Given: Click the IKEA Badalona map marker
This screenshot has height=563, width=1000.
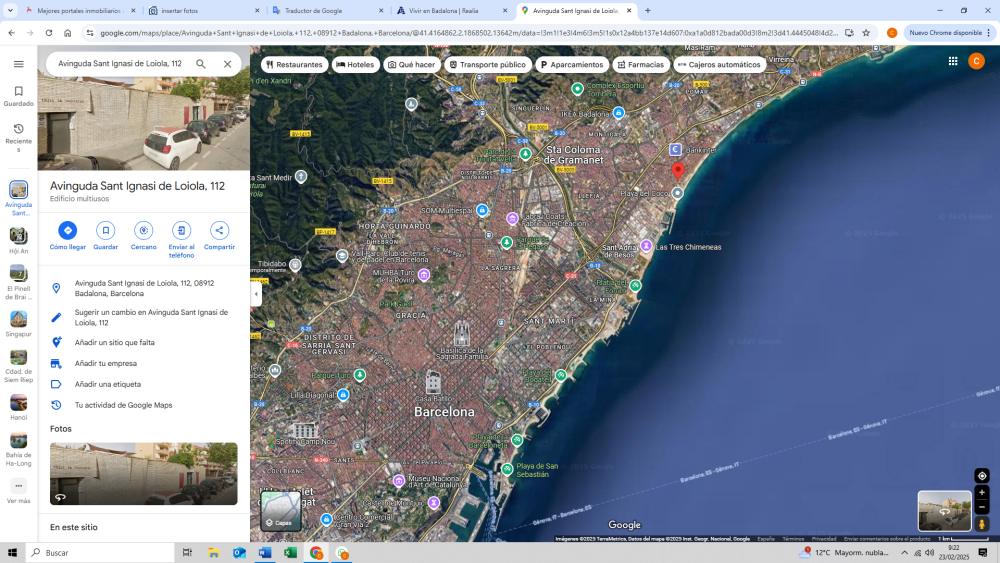Looking at the screenshot, I should tap(618, 113).
